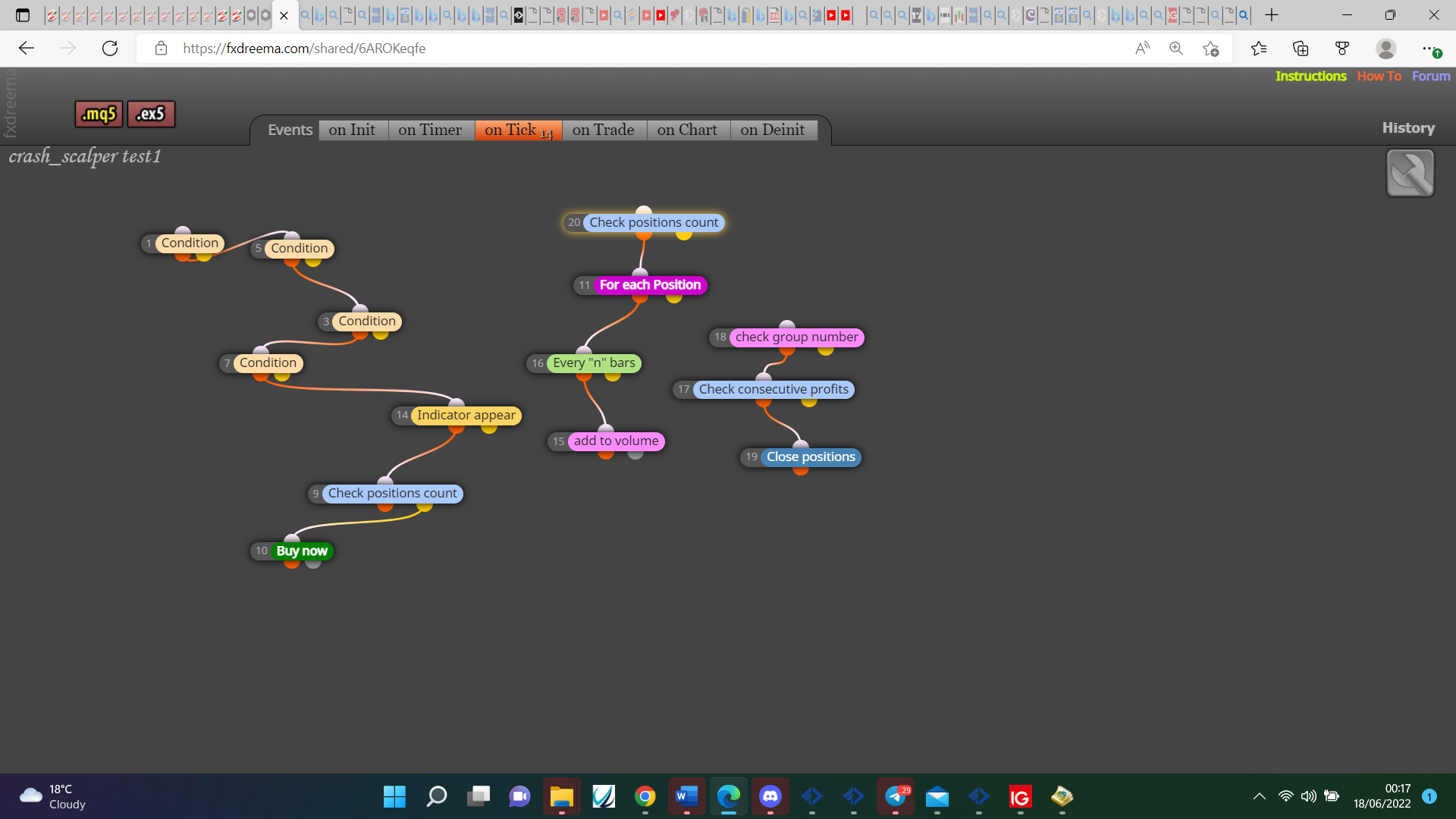
Task: Select the Check consecutive profits block
Action: point(773,389)
